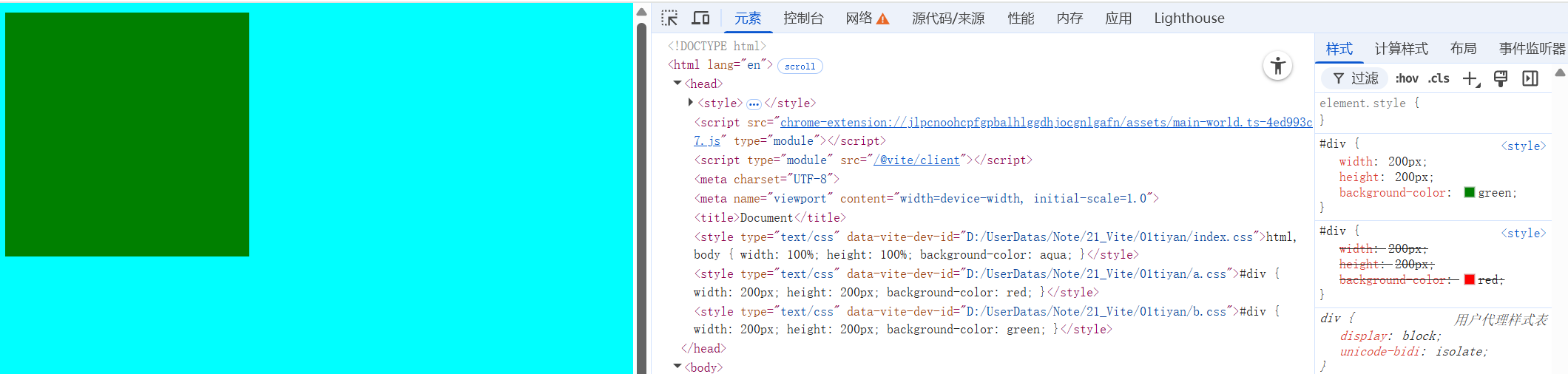
Task: Toggle the :hov element state button
Action: pyautogui.click(x=1407, y=78)
